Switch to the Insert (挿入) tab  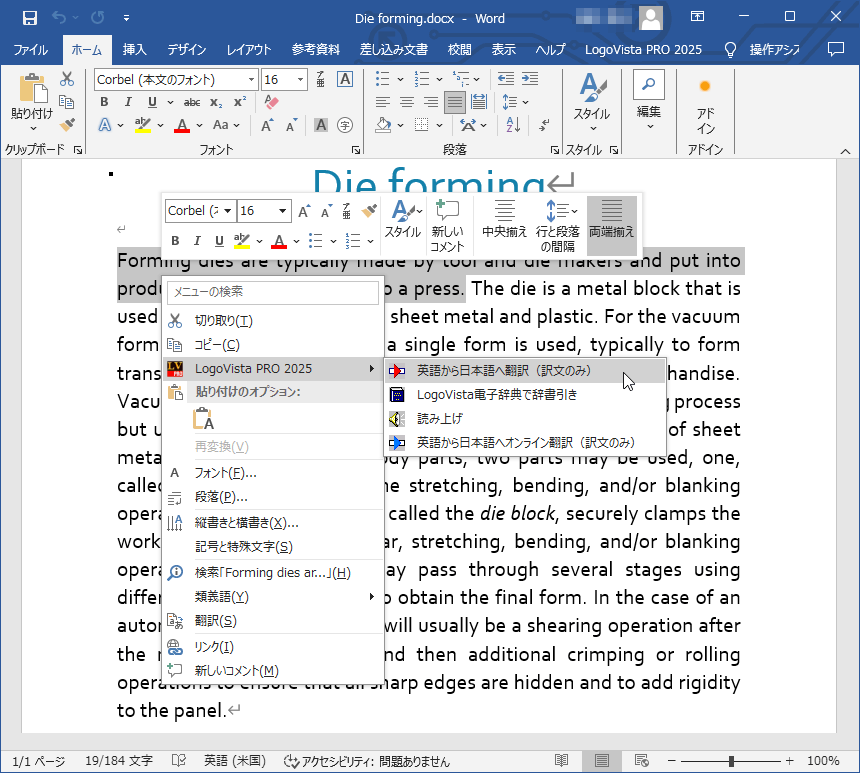pos(134,50)
